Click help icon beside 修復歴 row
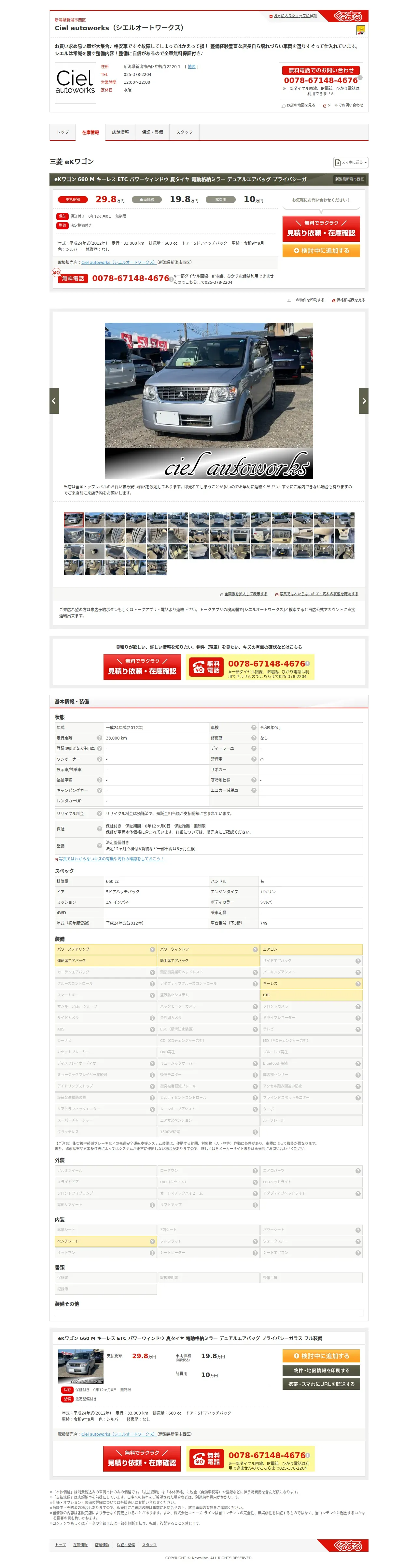Viewport: 418px width, 1568px height. [x=254, y=738]
